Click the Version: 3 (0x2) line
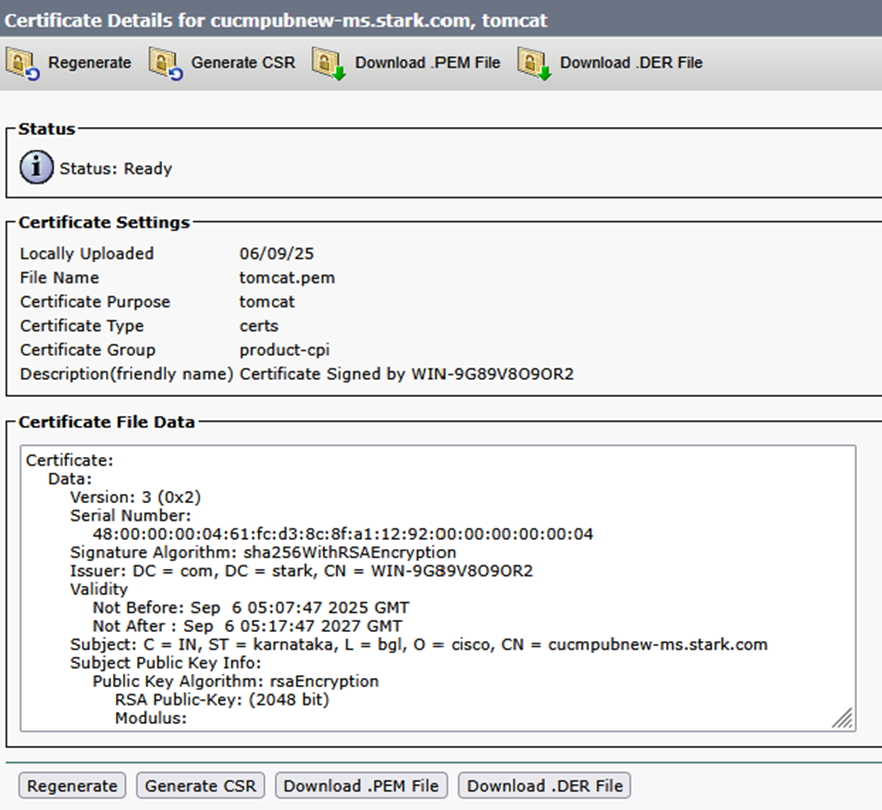The image size is (882, 810). pyautogui.click(x=136, y=497)
